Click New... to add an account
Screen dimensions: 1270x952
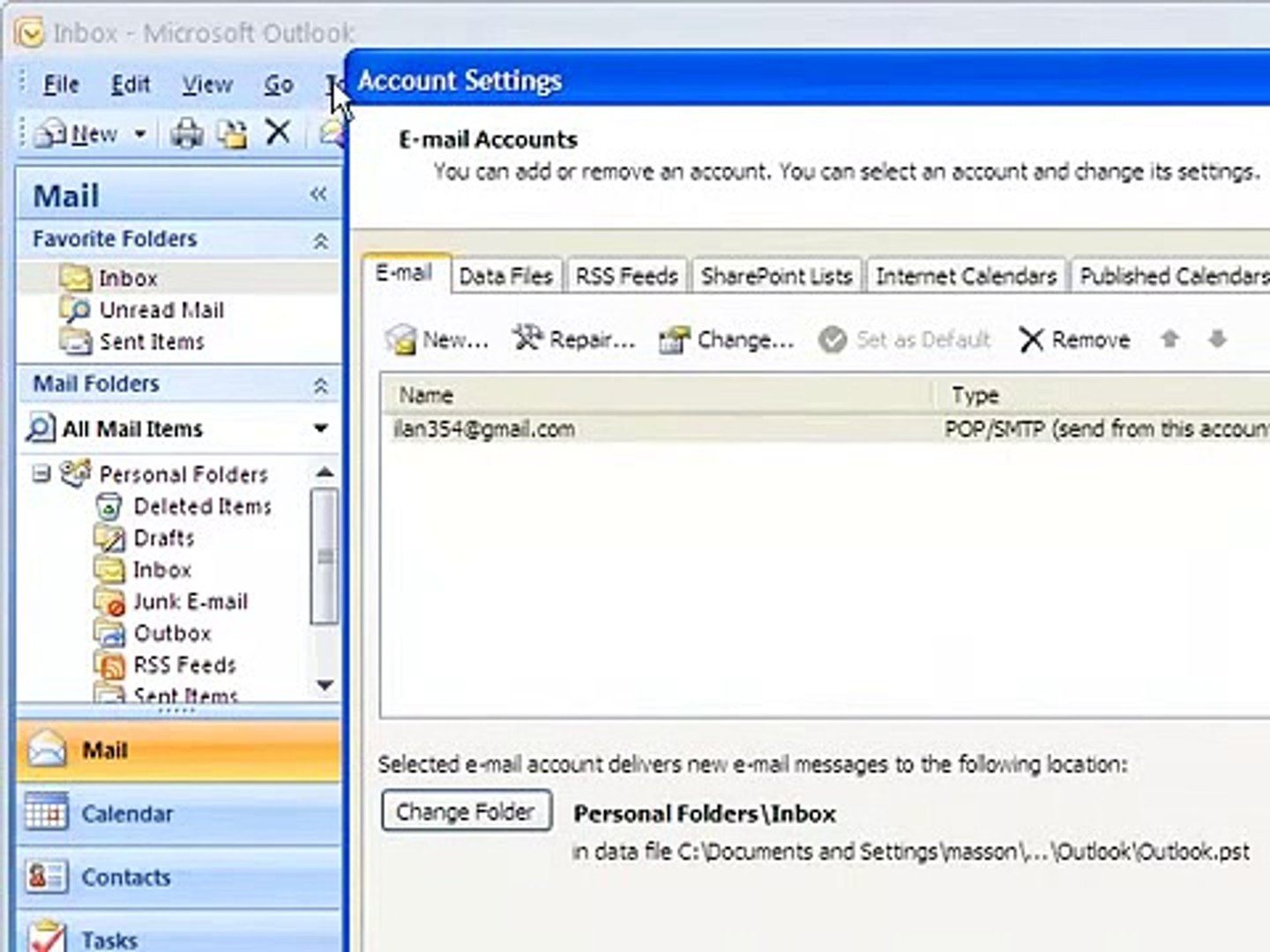437,339
